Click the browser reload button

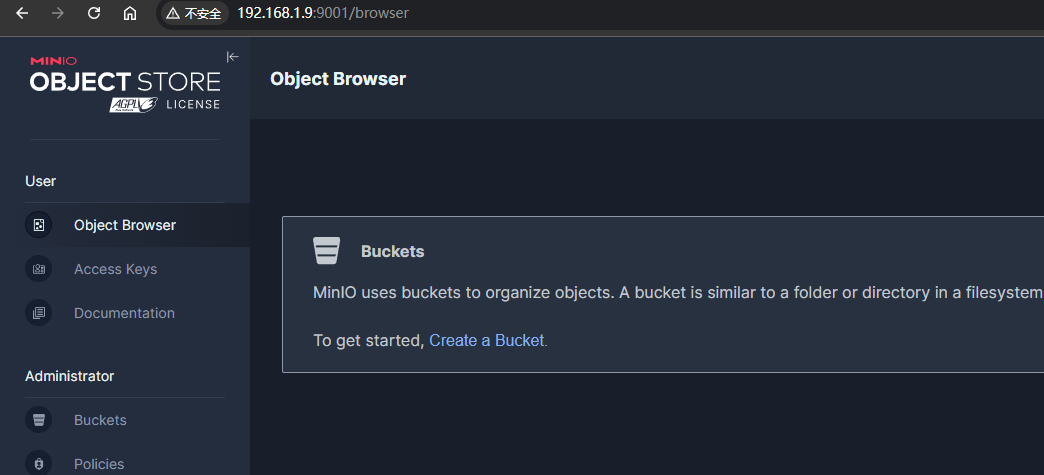(x=94, y=14)
